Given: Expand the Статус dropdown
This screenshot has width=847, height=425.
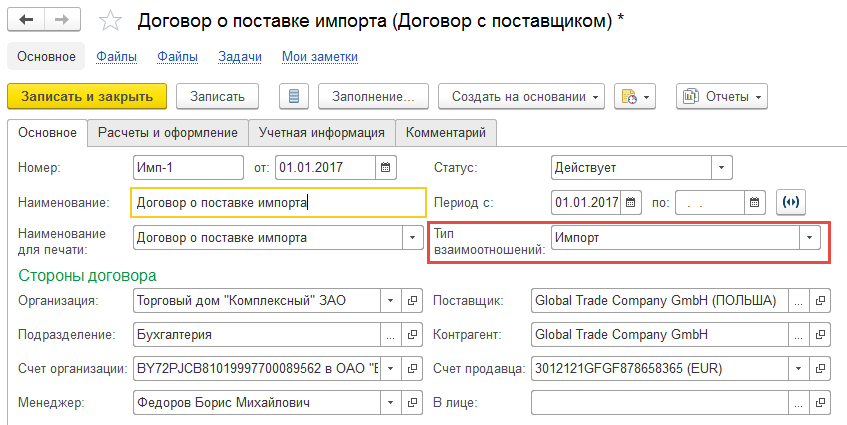Looking at the screenshot, I should click(721, 167).
